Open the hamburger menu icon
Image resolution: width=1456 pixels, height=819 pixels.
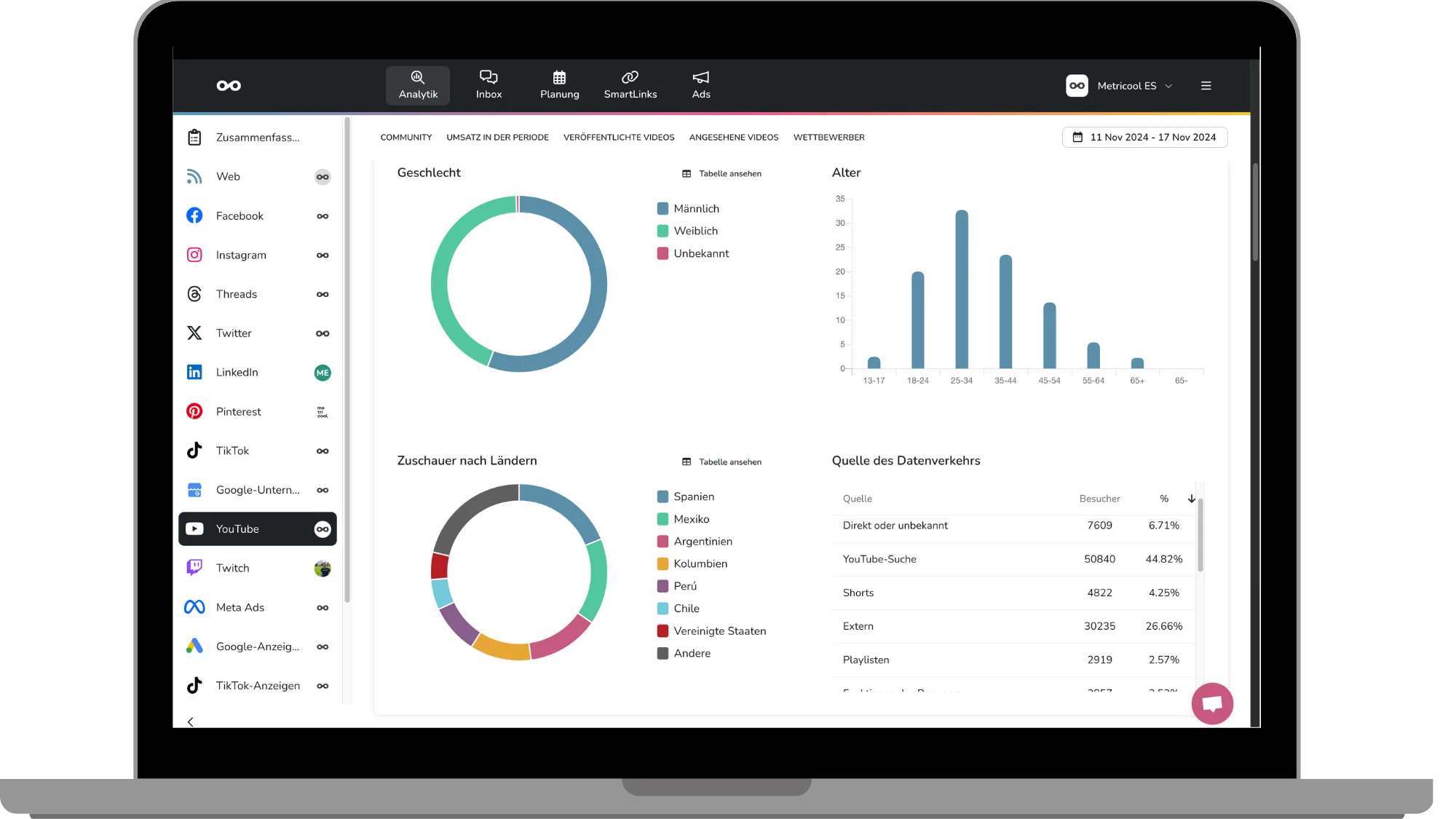click(1206, 86)
